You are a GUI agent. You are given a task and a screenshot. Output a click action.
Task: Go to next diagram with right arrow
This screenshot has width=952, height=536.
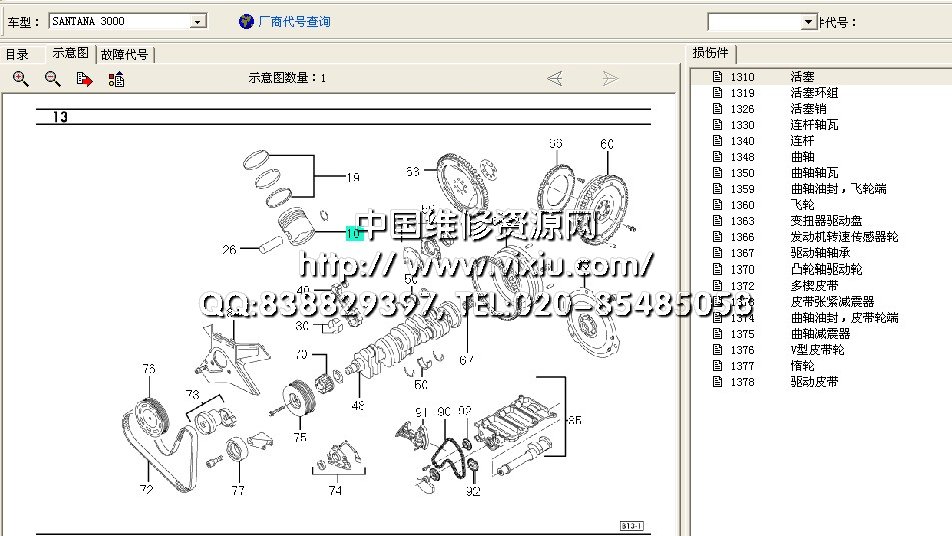[x=610, y=78]
